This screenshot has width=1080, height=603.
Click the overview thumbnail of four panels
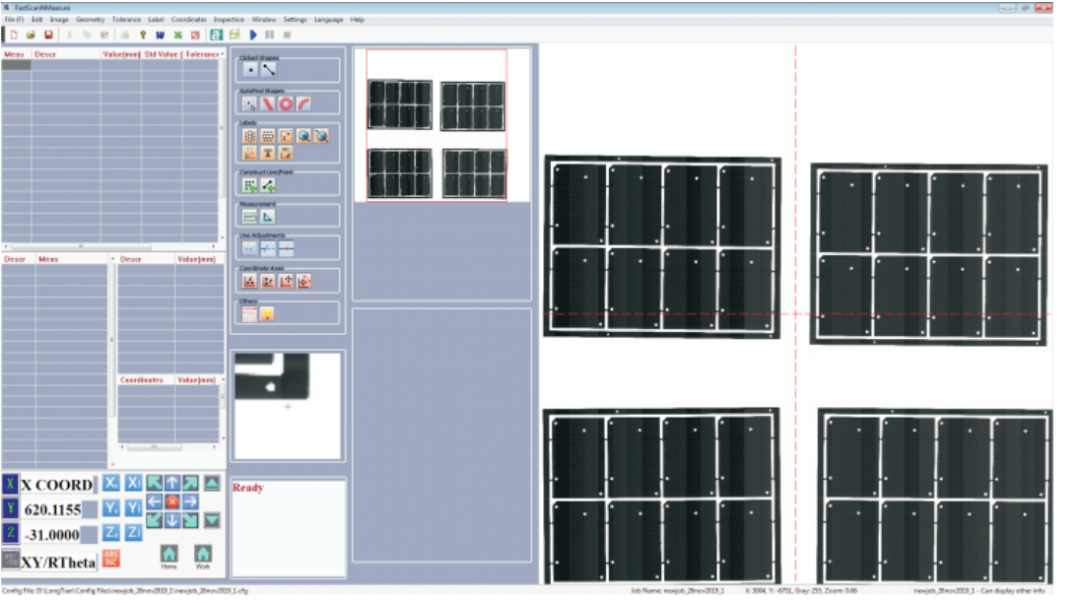[437, 125]
